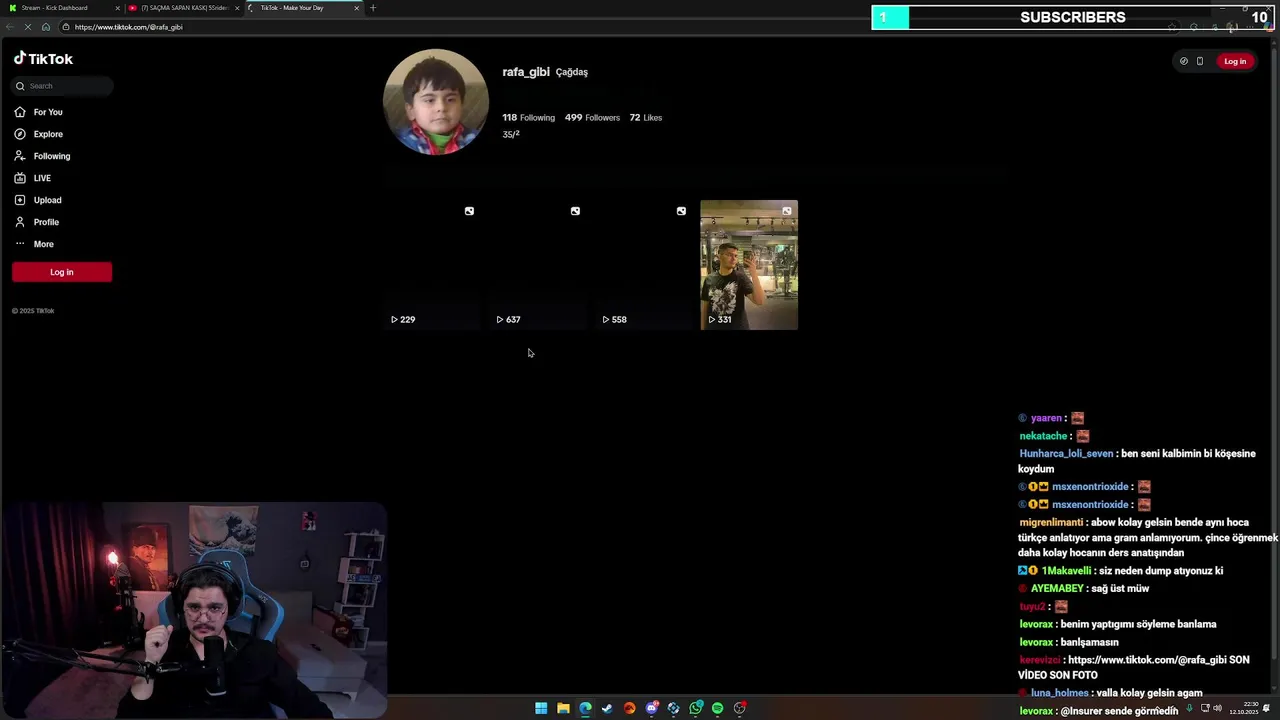Click the photo-post icon on the 331-view post
The height and width of the screenshot is (720, 1280).
click(x=787, y=211)
